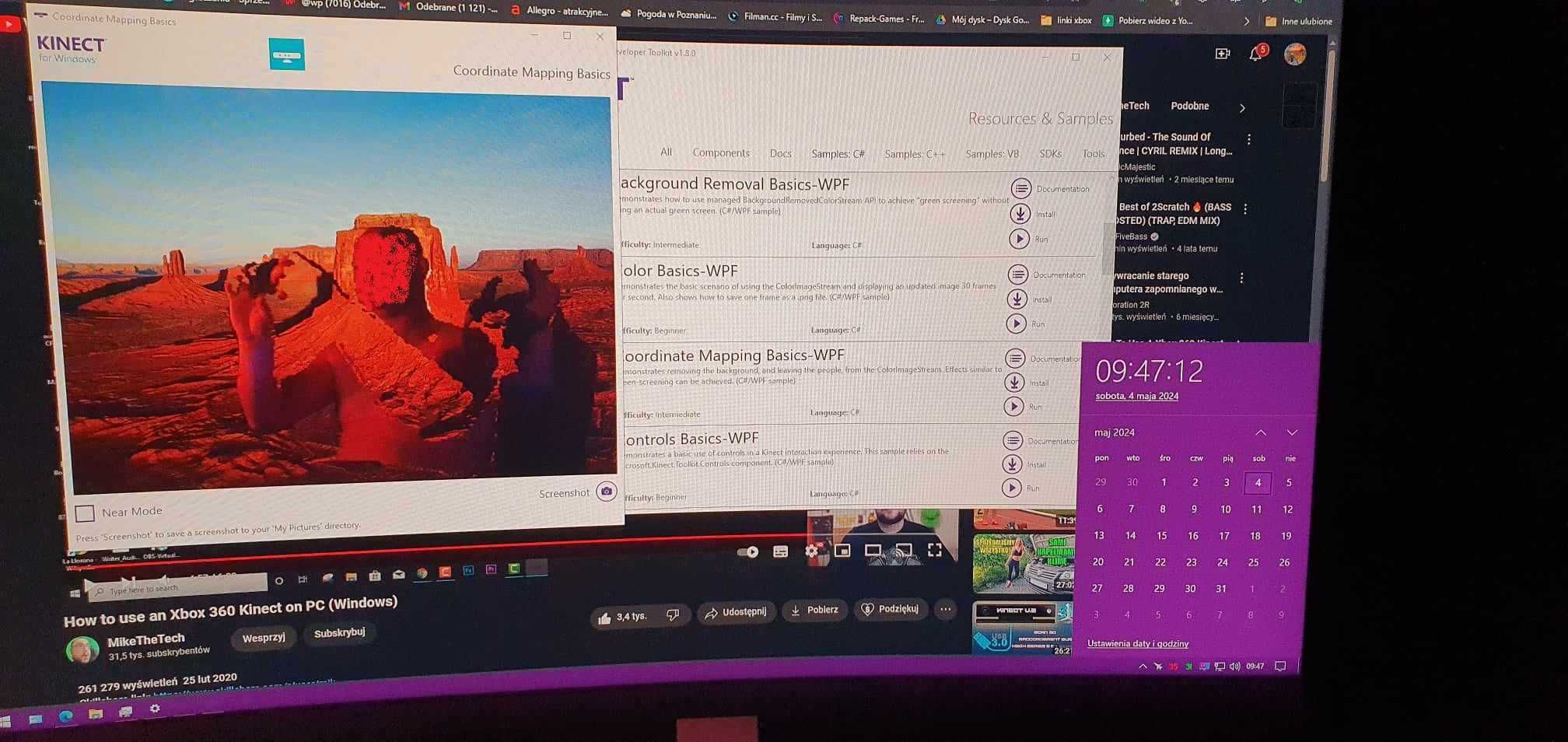
Task: Open Documentation for Controls Basics-WPF
Action: pos(1013,440)
